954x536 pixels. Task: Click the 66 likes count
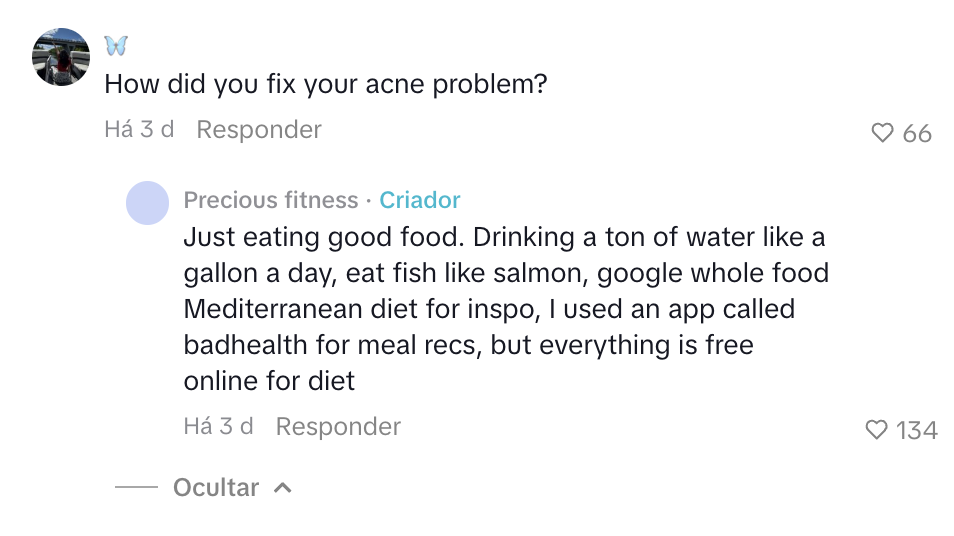917,134
